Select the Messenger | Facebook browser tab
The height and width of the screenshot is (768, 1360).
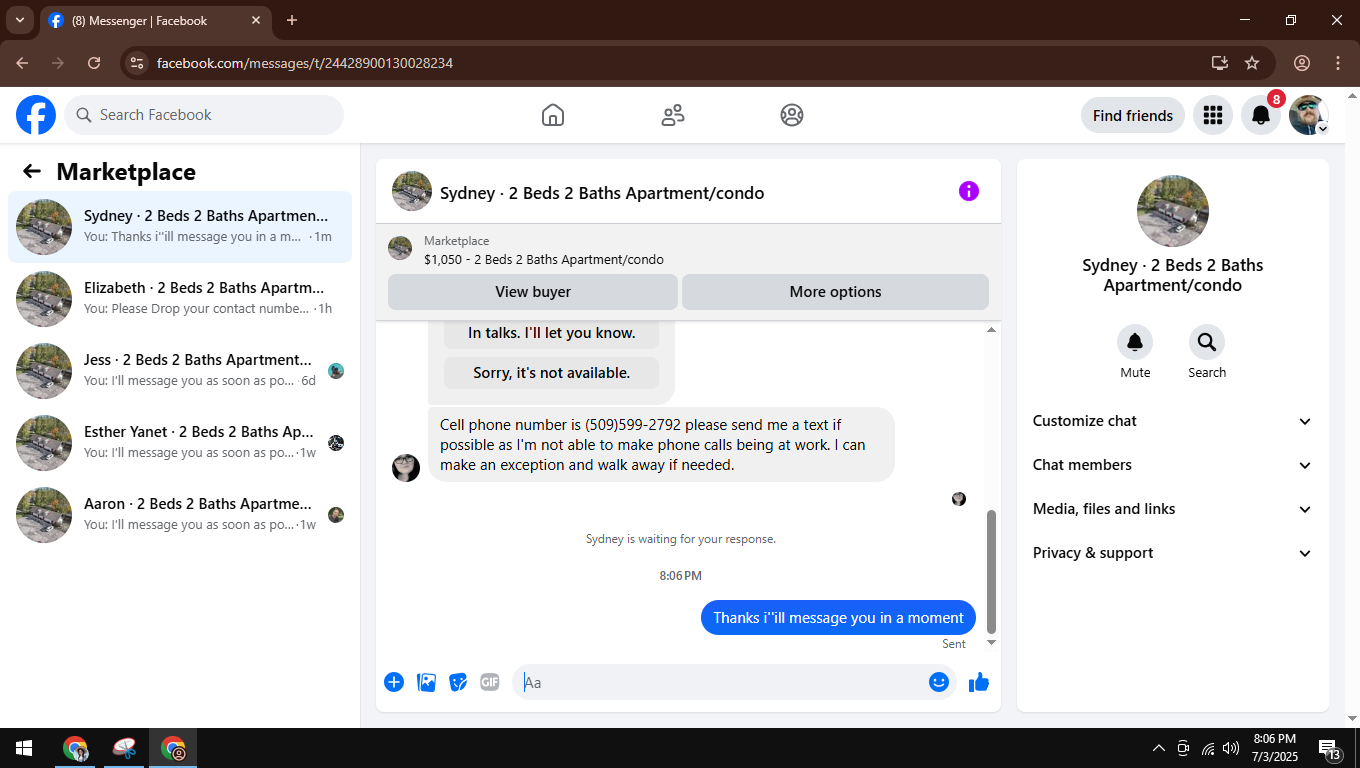tap(155, 20)
